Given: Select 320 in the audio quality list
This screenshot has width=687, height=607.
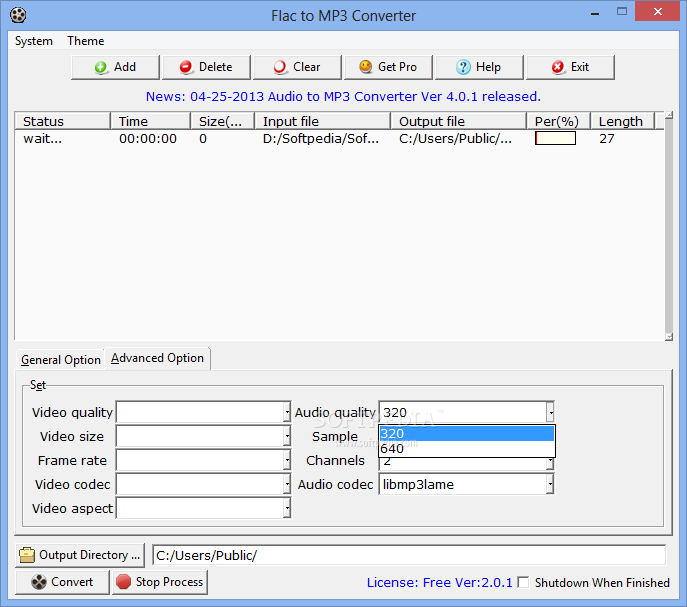Looking at the screenshot, I should tap(467, 433).
